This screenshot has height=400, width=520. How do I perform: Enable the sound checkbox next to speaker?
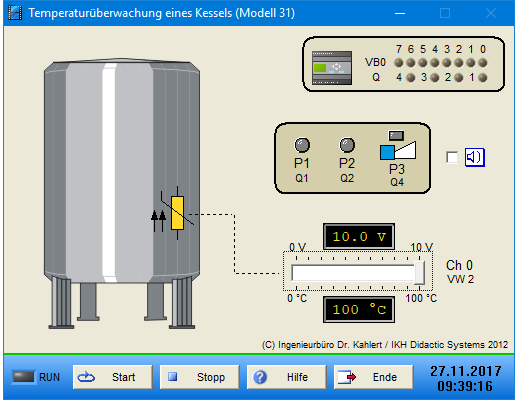point(452,157)
